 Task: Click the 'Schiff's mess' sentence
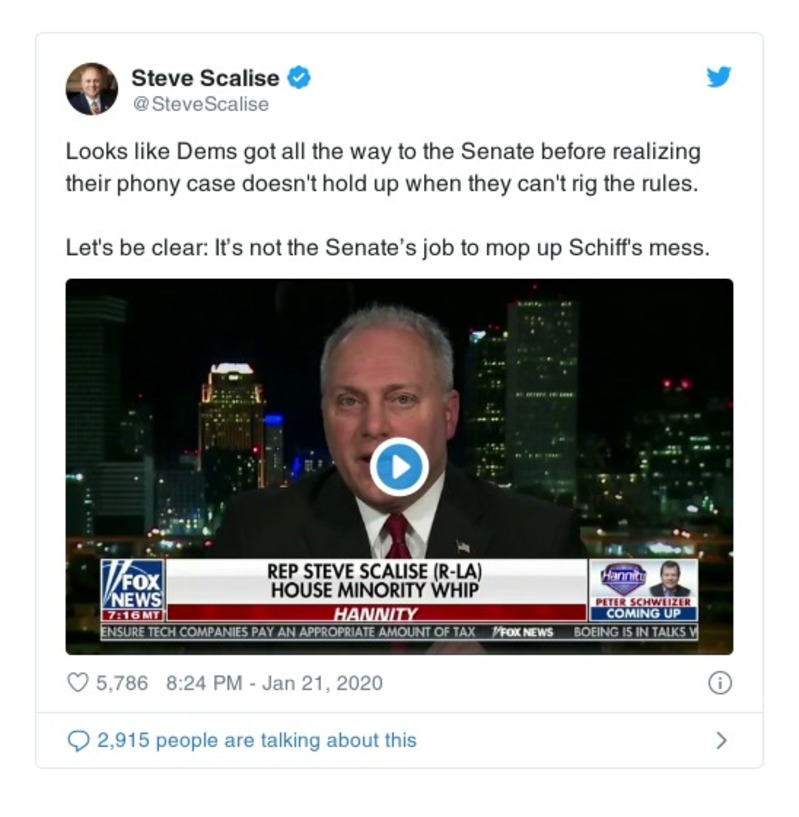pyautogui.click(x=388, y=247)
